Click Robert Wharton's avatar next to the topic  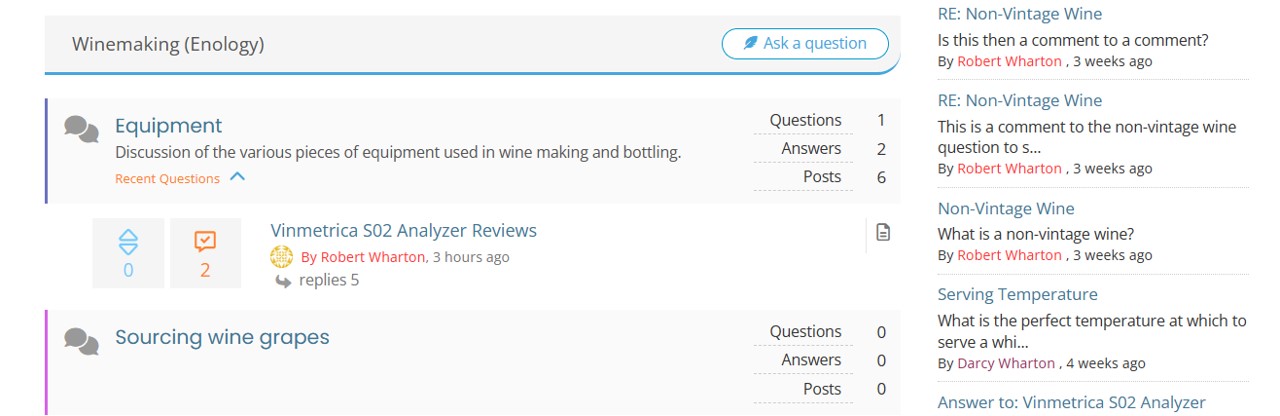tap(281, 256)
